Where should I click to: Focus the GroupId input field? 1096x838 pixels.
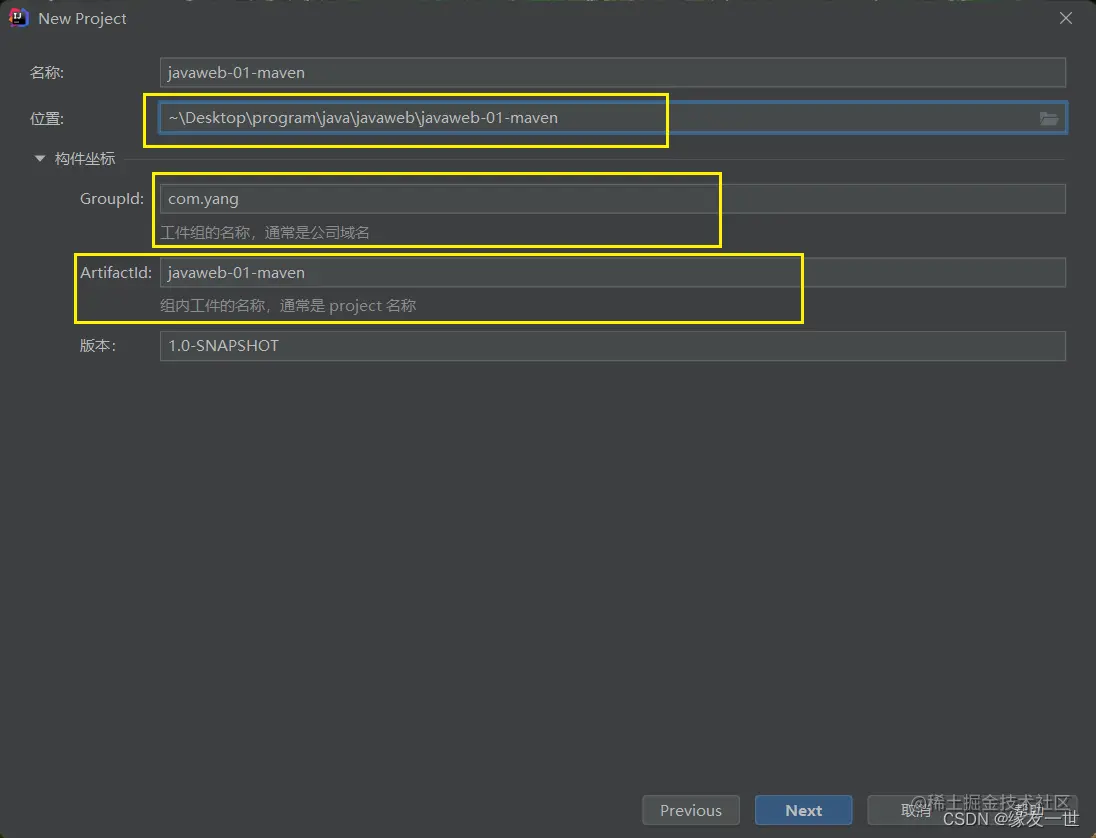coord(612,198)
